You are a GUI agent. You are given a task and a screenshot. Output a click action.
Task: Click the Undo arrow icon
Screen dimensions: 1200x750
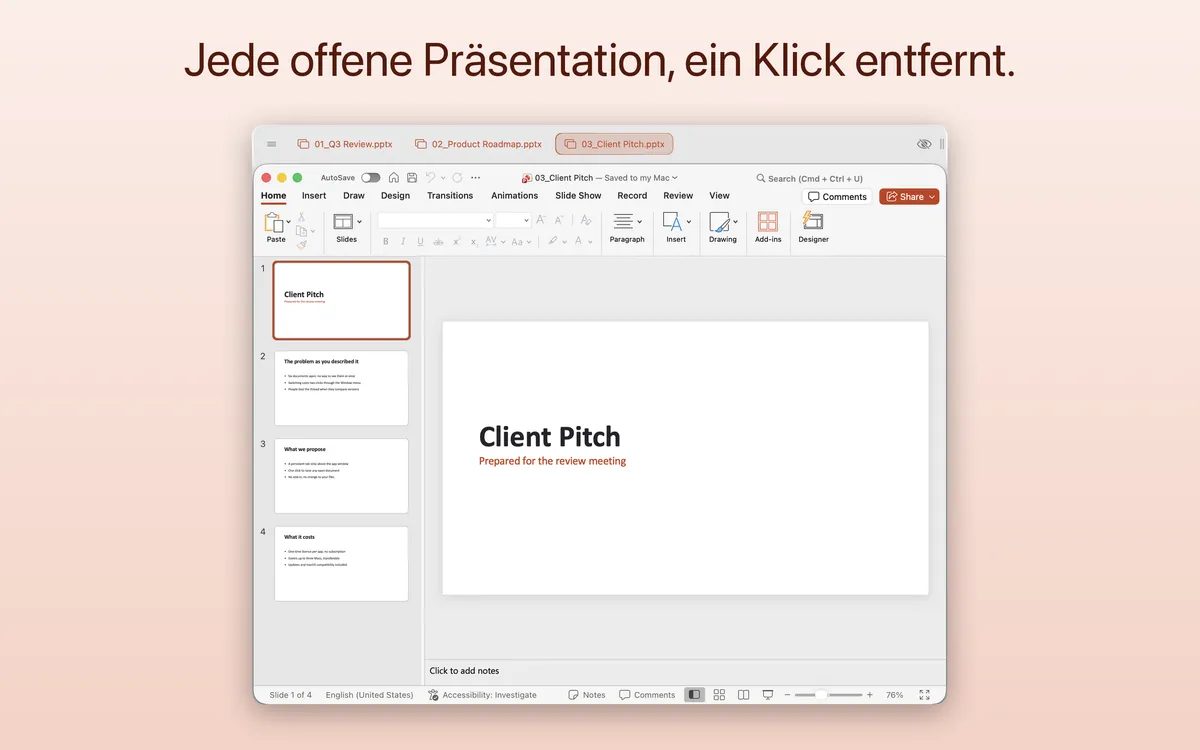pyautogui.click(x=429, y=177)
